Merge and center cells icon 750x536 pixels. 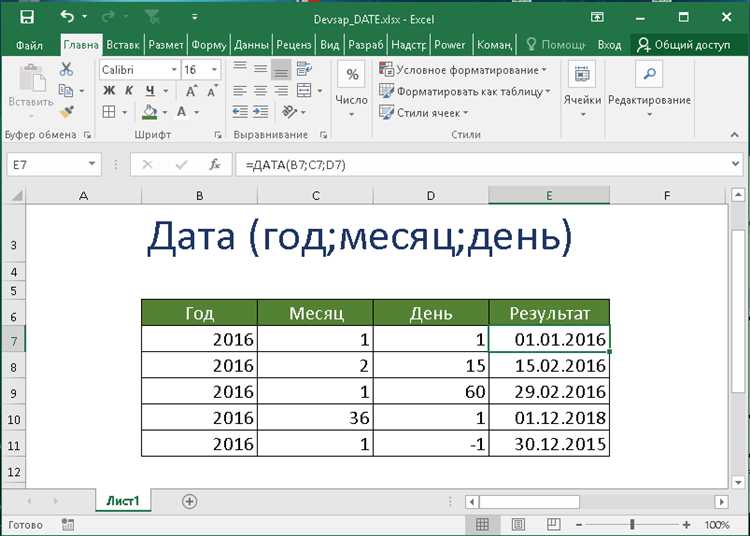[304, 90]
